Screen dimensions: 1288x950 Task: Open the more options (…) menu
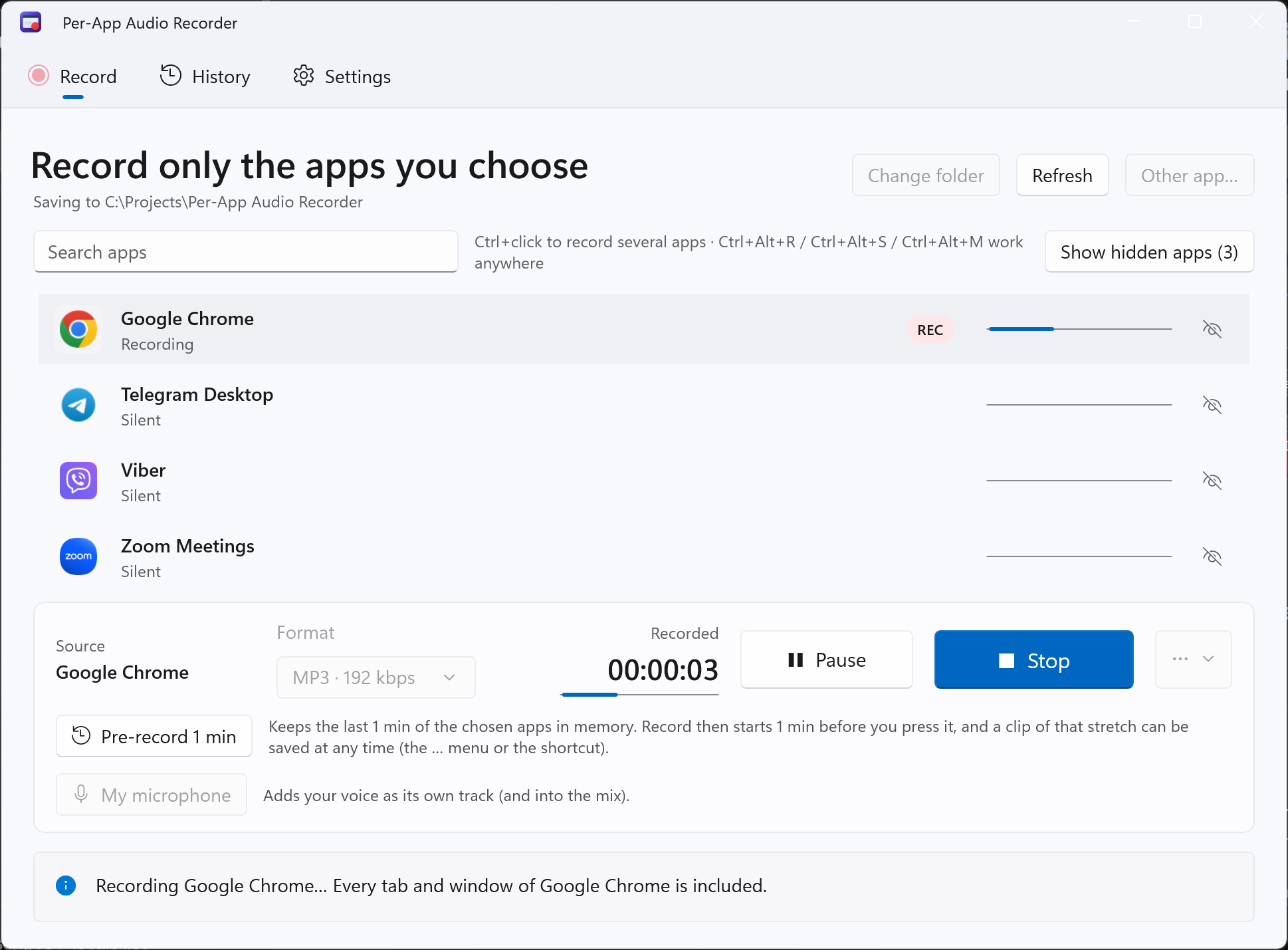coord(1194,659)
